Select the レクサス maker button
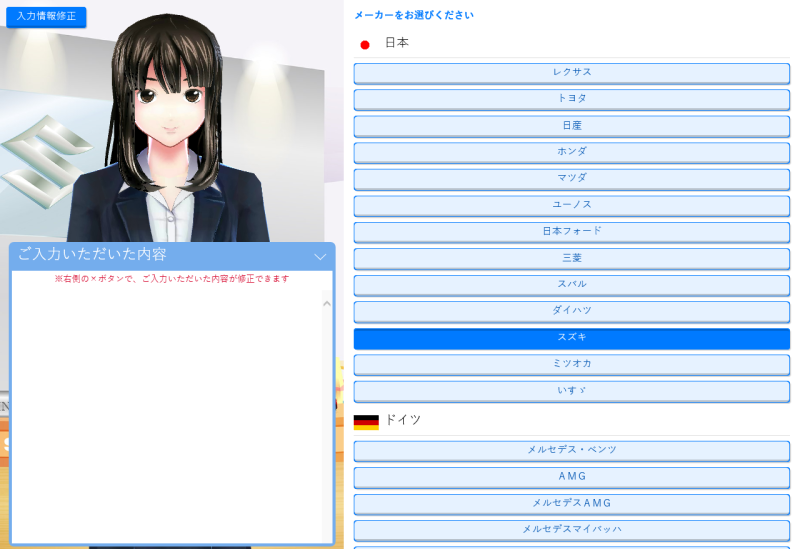The height and width of the screenshot is (549, 800). (x=571, y=73)
